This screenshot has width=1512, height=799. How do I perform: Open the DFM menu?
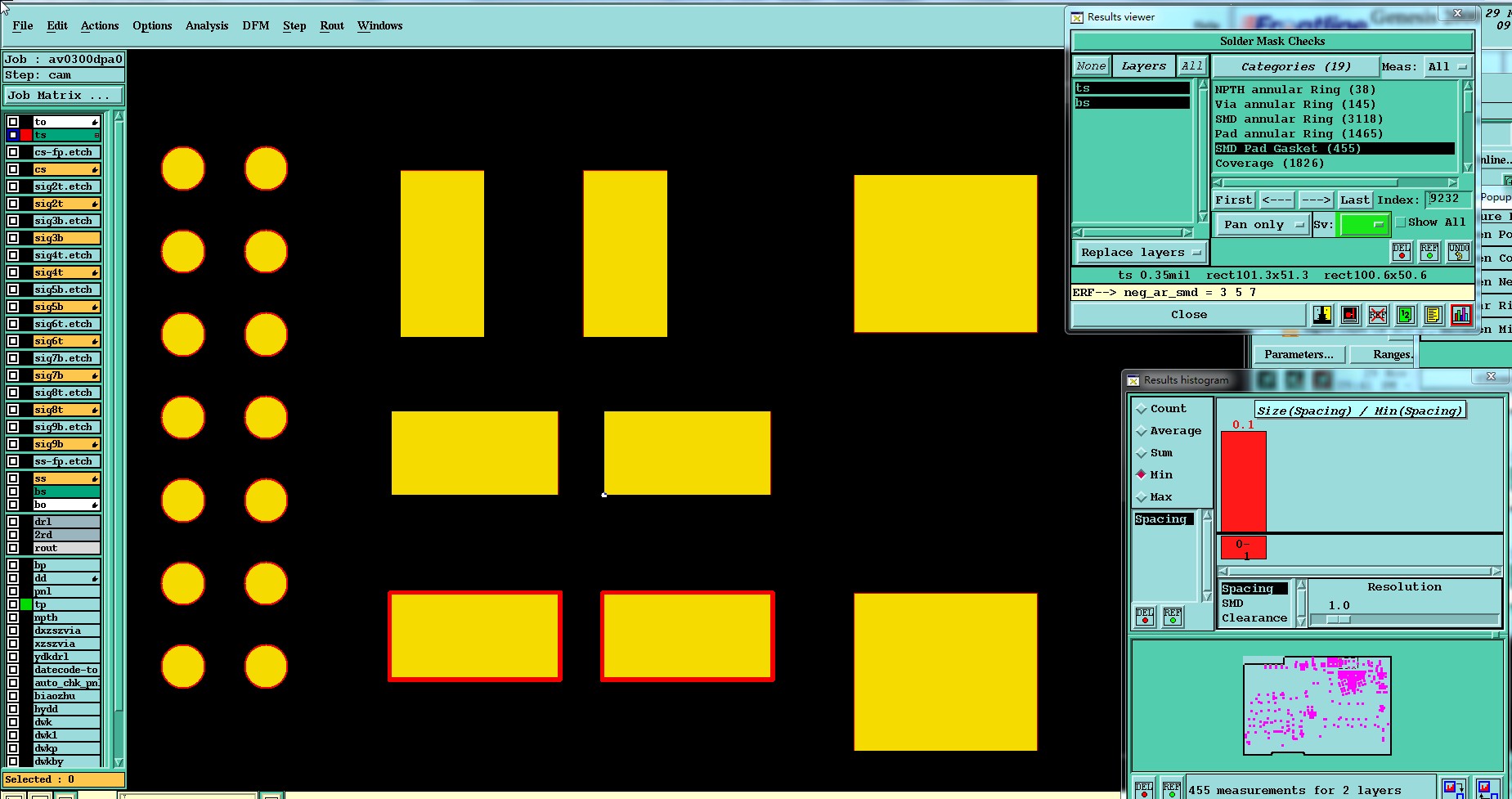pos(256,26)
